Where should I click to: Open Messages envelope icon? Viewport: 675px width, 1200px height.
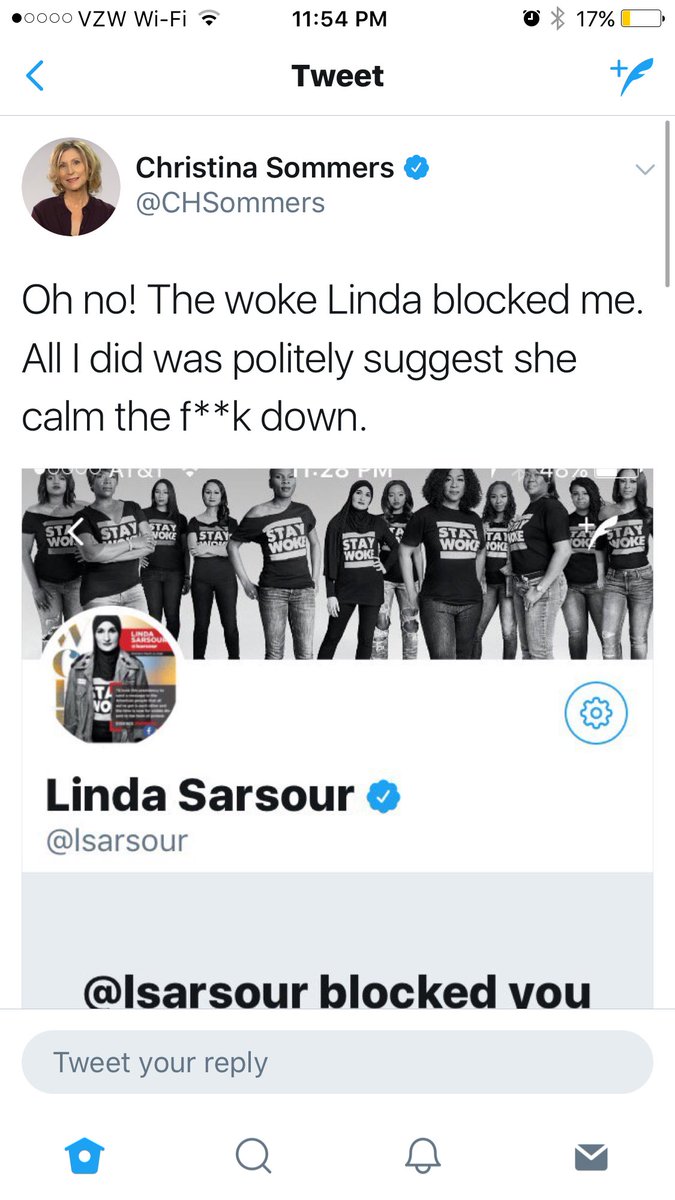click(x=592, y=1157)
